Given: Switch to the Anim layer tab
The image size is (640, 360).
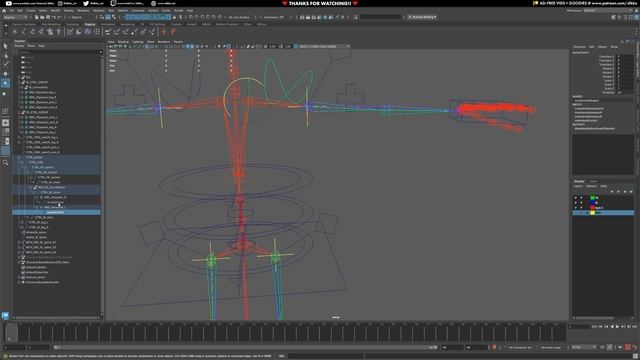Looking at the screenshot, I should 593,181.
